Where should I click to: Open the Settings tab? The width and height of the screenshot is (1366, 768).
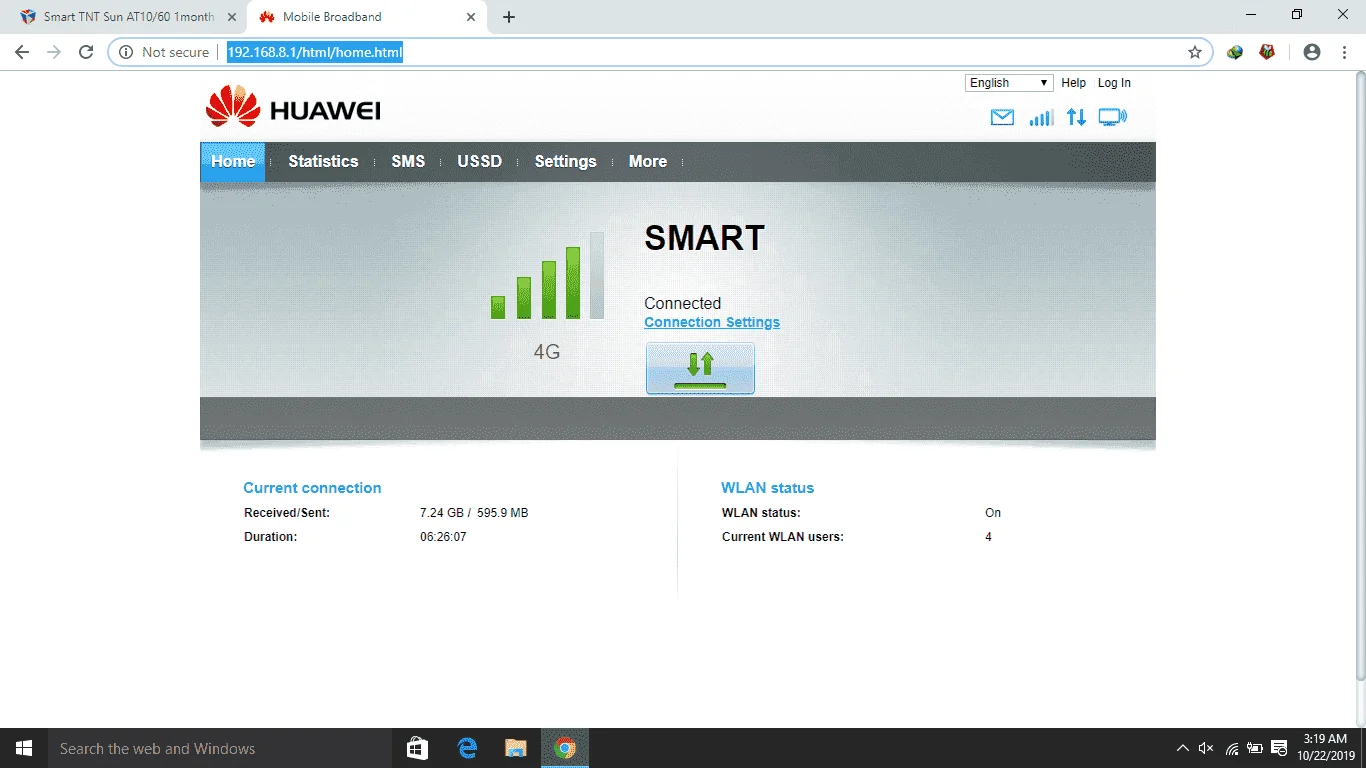tap(565, 161)
